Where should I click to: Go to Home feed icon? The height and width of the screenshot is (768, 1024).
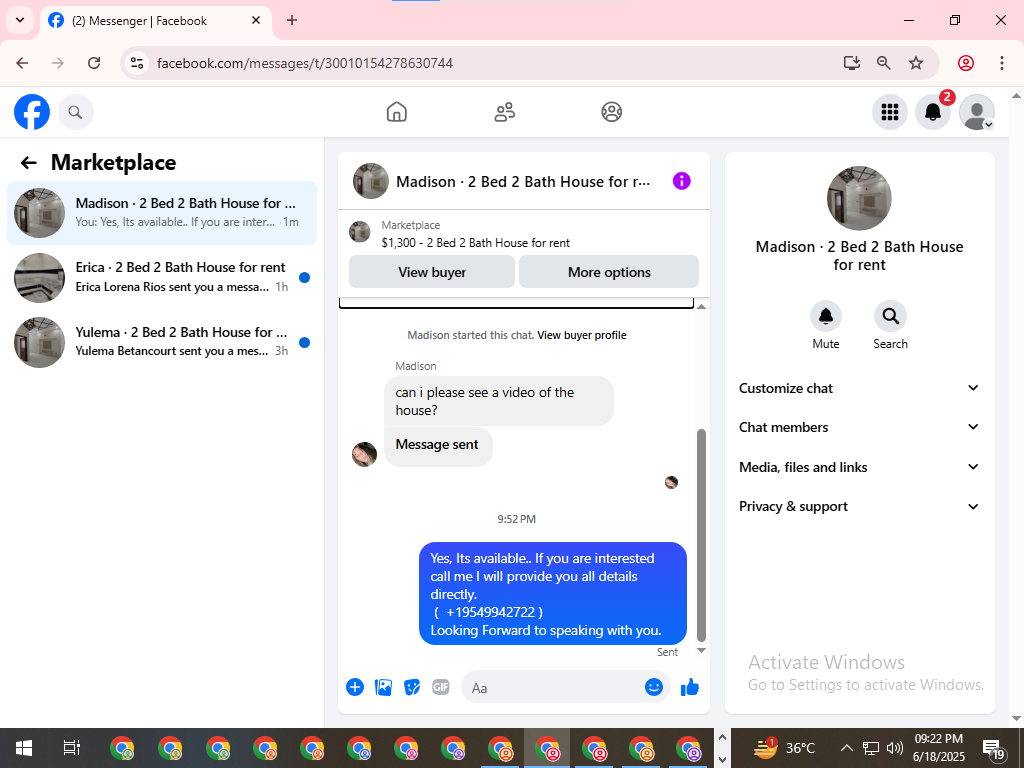coord(396,112)
